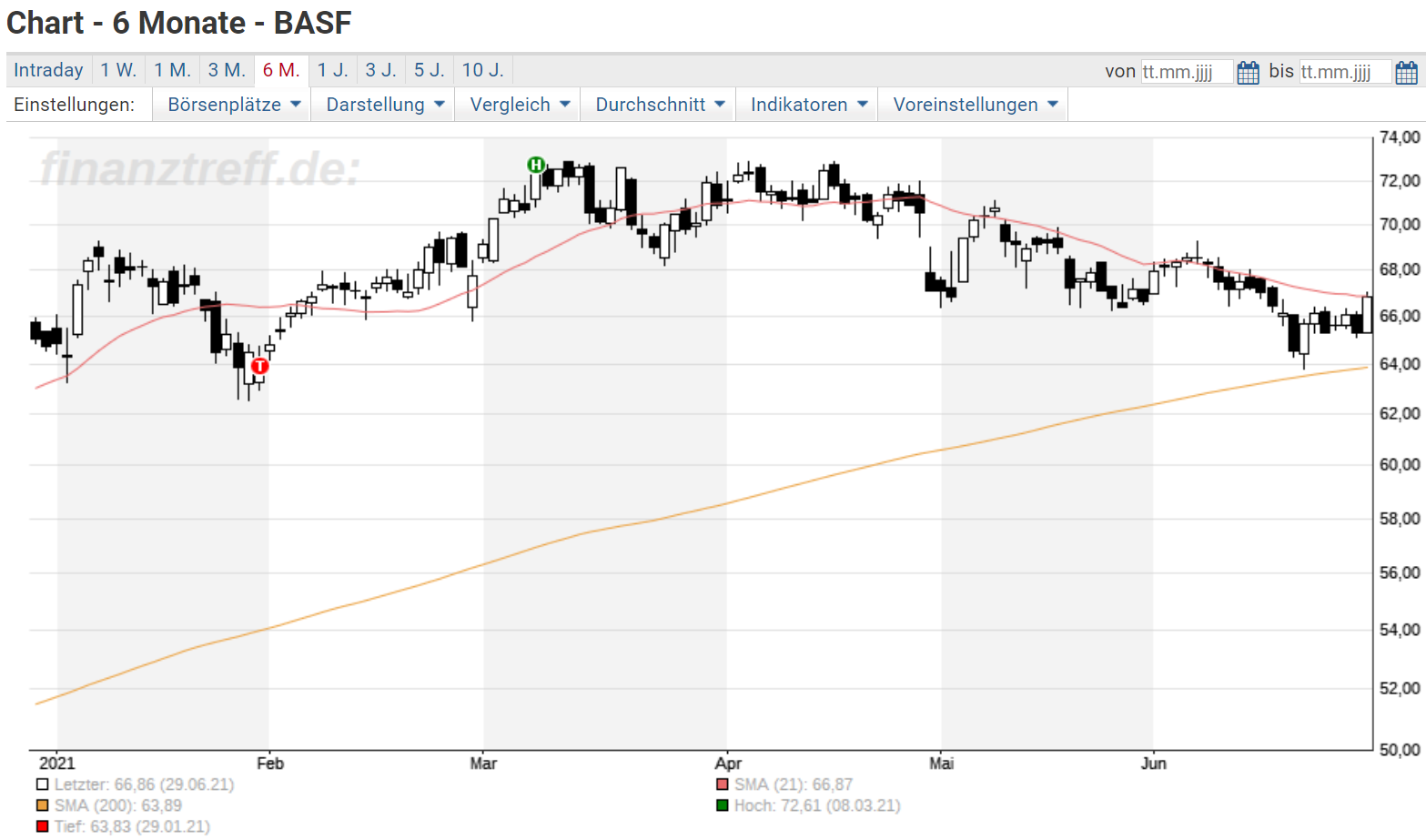The image size is (1426, 840).
Task: Click the 50,00 price axis label
Action: click(x=1400, y=750)
